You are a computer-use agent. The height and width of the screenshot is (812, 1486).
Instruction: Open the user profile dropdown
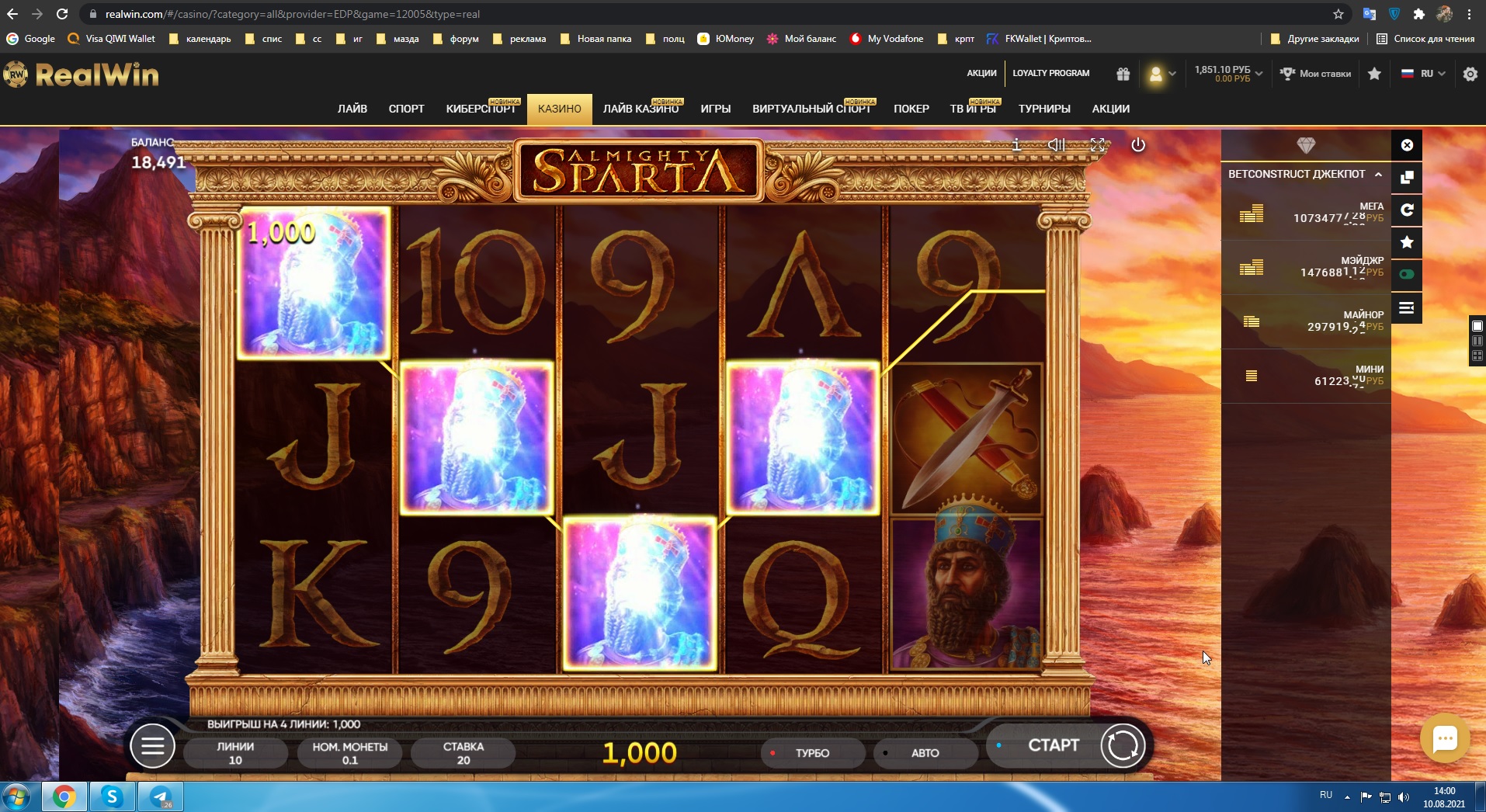click(1161, 74)
